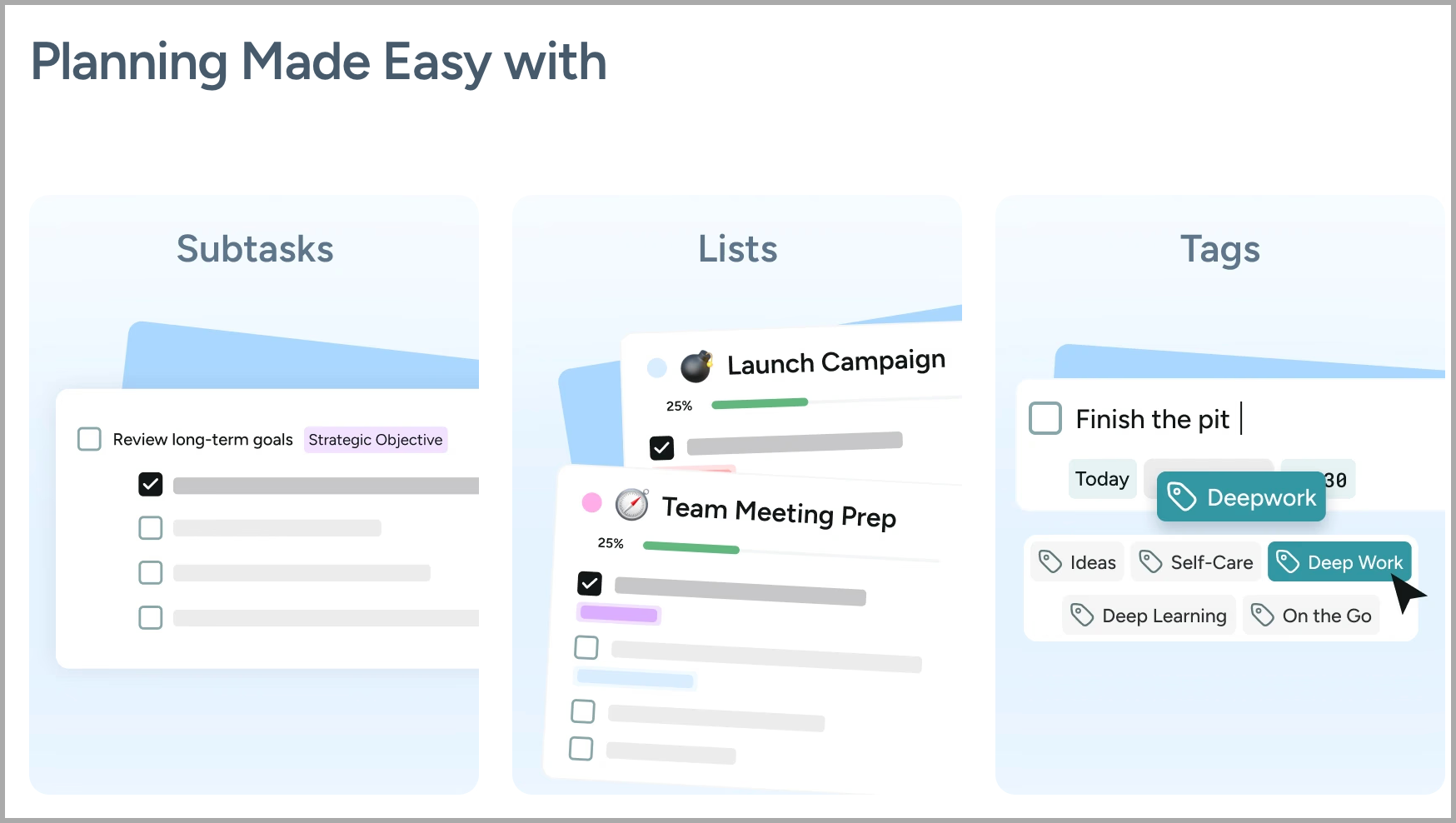This screenshot has height=823, width=1456.
Task: Click the pink color dot of Team Meeting Prep
Action: 591,502
